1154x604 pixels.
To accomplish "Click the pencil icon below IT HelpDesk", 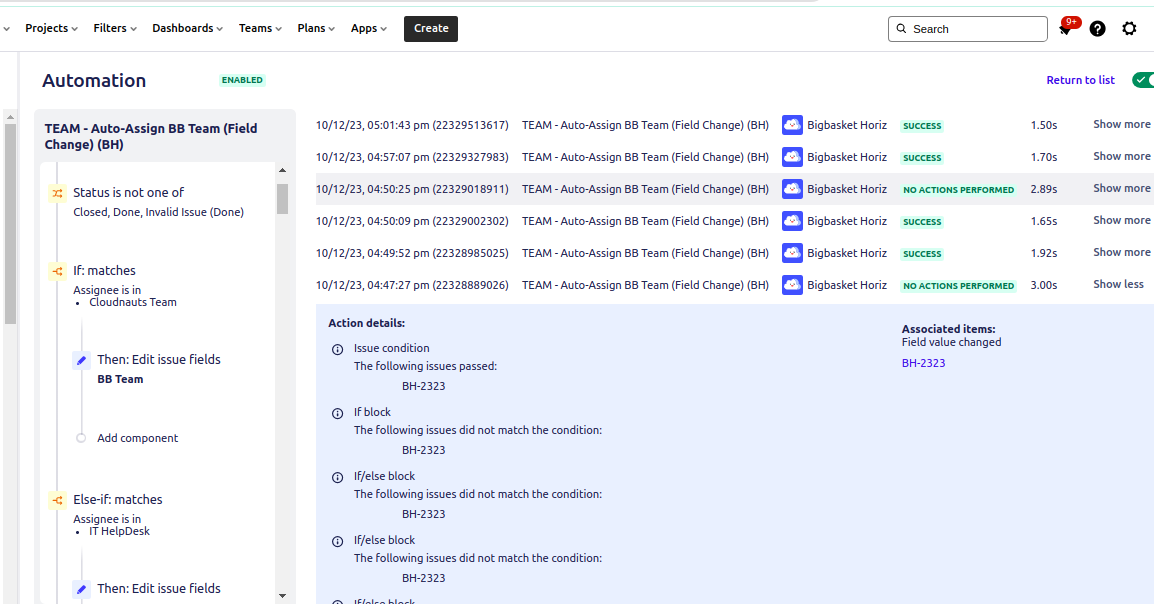I will coord(82,589).
